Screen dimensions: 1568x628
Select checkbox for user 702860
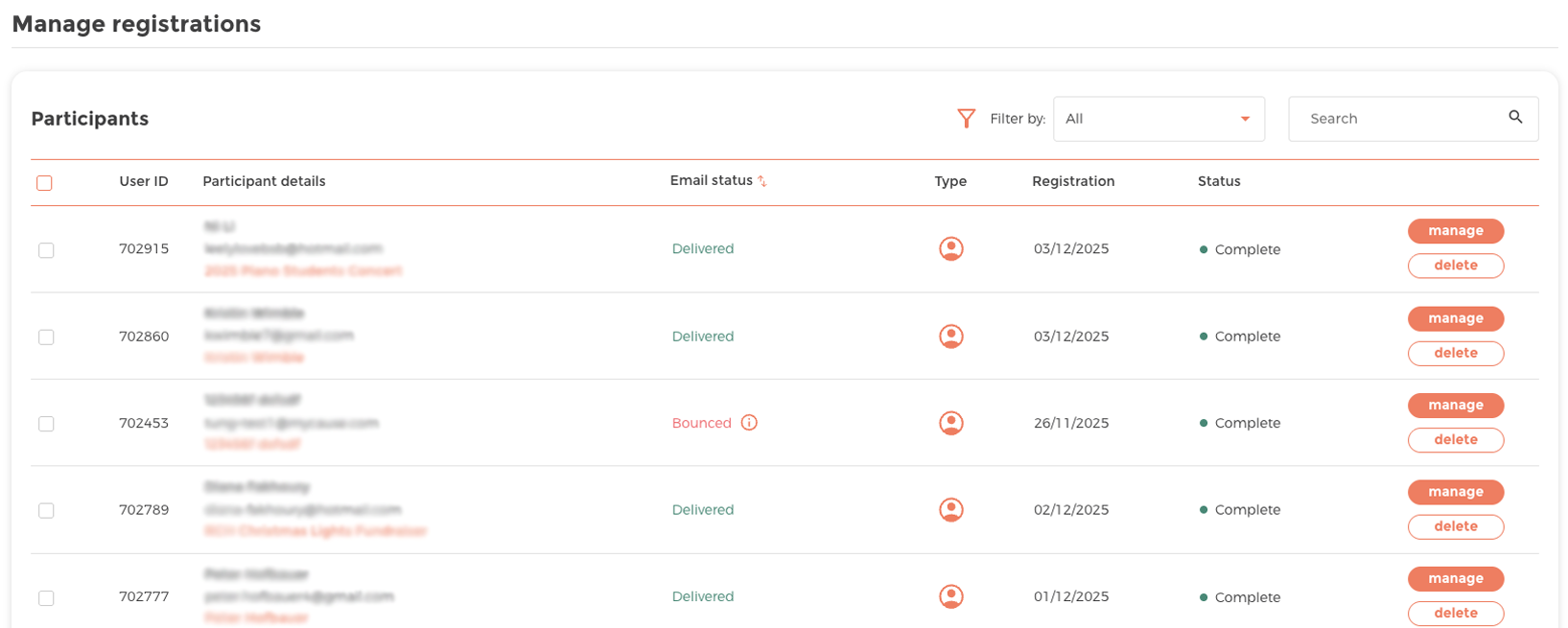click(46, 337)
